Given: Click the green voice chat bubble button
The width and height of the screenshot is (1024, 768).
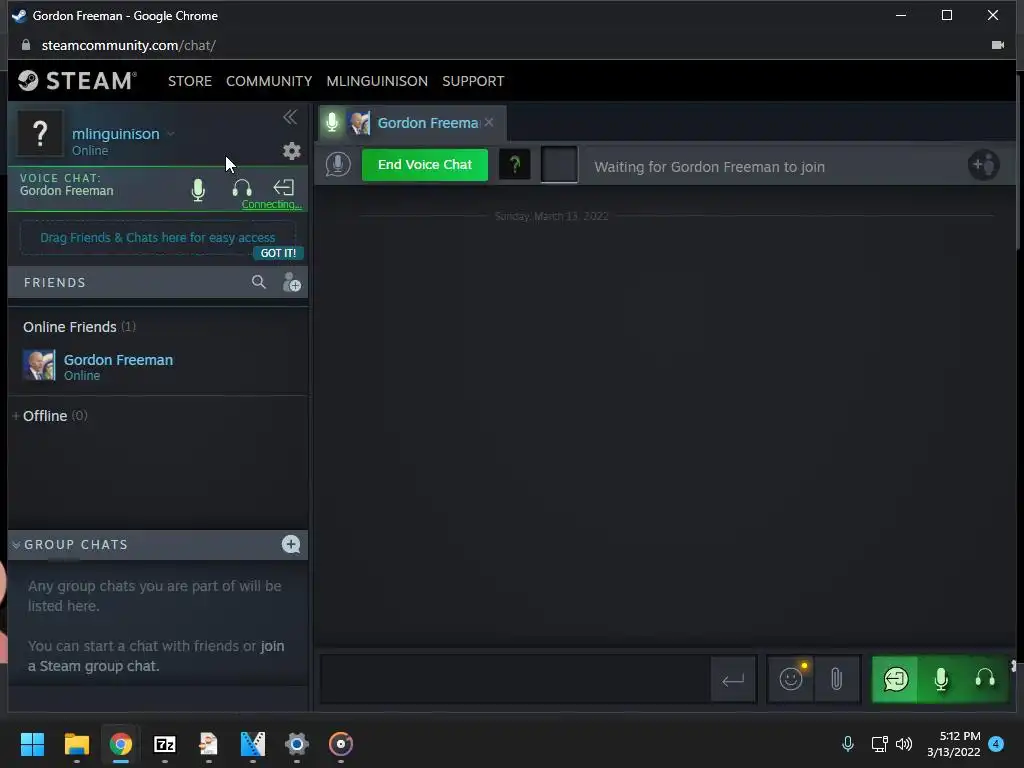Looking at the screenshot, I should pos(895,679).
